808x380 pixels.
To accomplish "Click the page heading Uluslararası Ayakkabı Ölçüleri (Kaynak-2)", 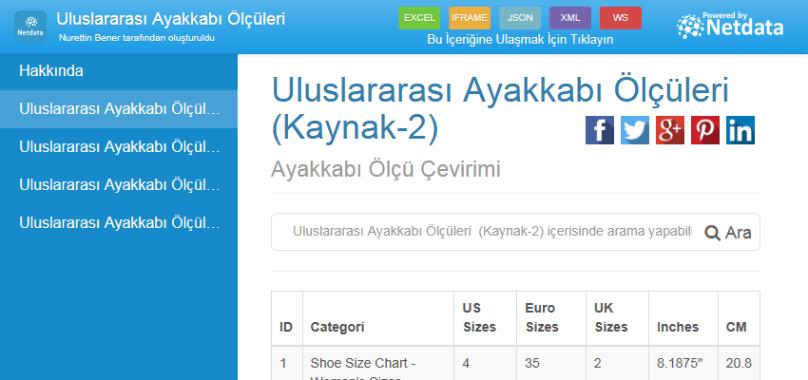I will click(x=500, y=109).
